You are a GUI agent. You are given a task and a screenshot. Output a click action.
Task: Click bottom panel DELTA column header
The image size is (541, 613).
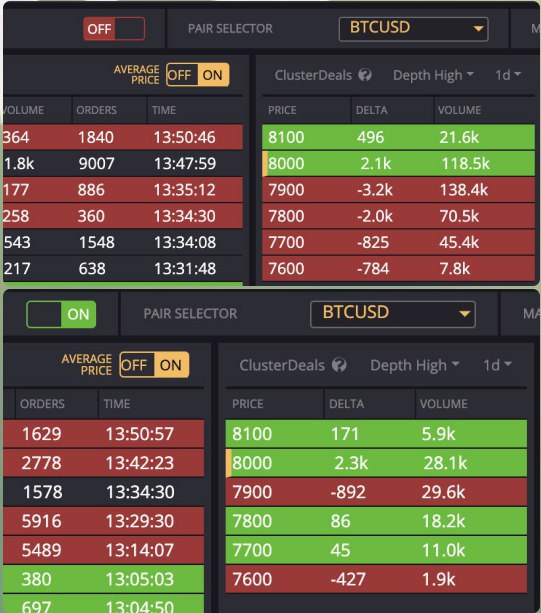tap(346, 403)
